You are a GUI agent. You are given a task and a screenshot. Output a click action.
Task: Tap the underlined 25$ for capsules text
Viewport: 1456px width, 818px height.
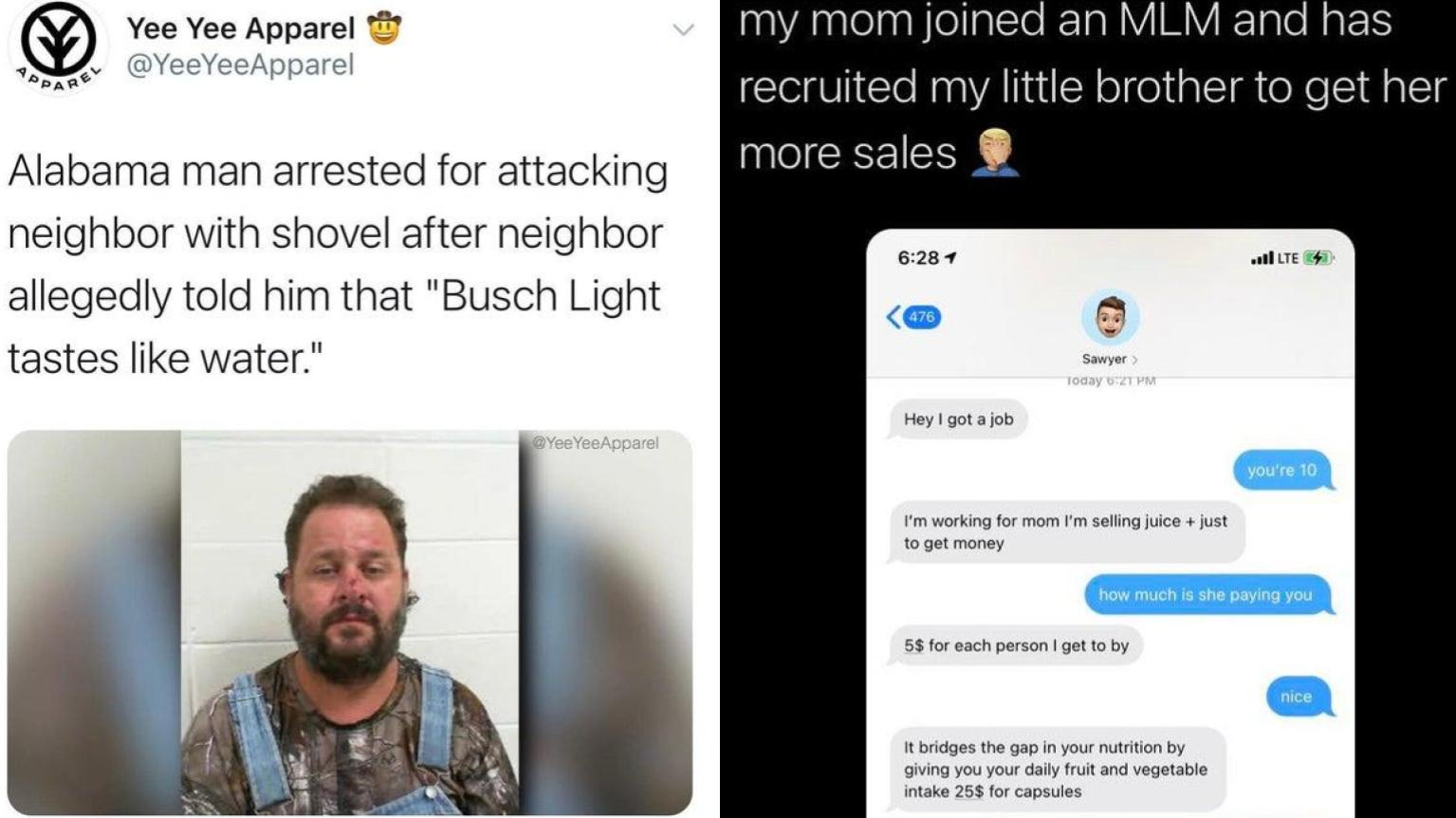click(992, 791)
